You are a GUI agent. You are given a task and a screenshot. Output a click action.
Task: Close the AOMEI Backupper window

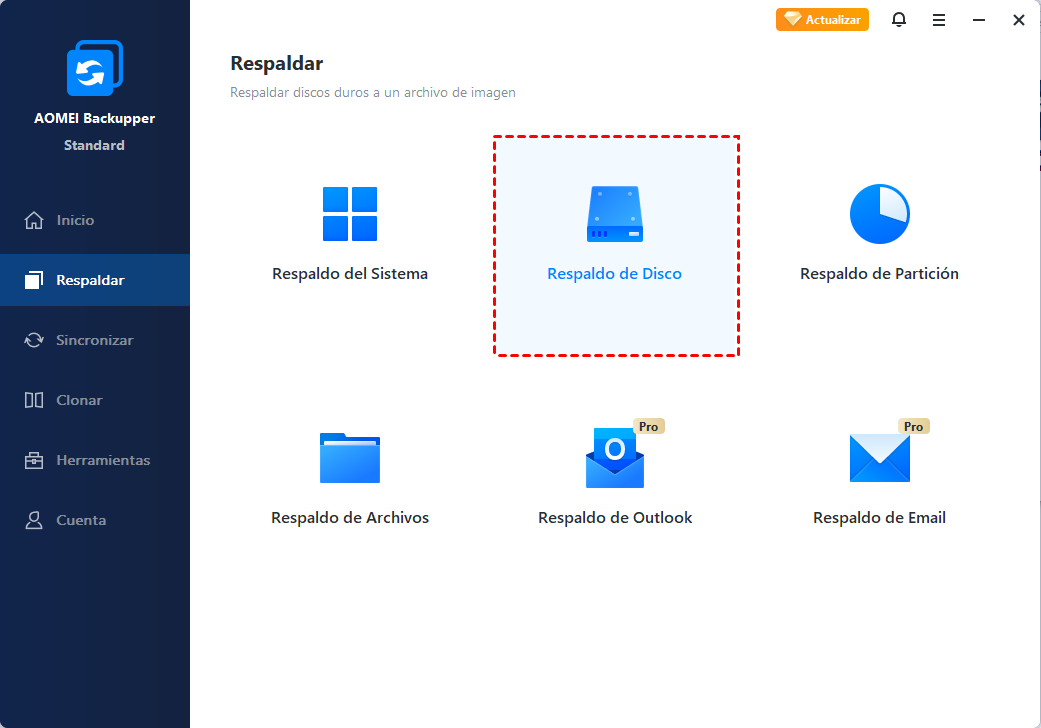pyautogui.click(x=1018, y=20)
